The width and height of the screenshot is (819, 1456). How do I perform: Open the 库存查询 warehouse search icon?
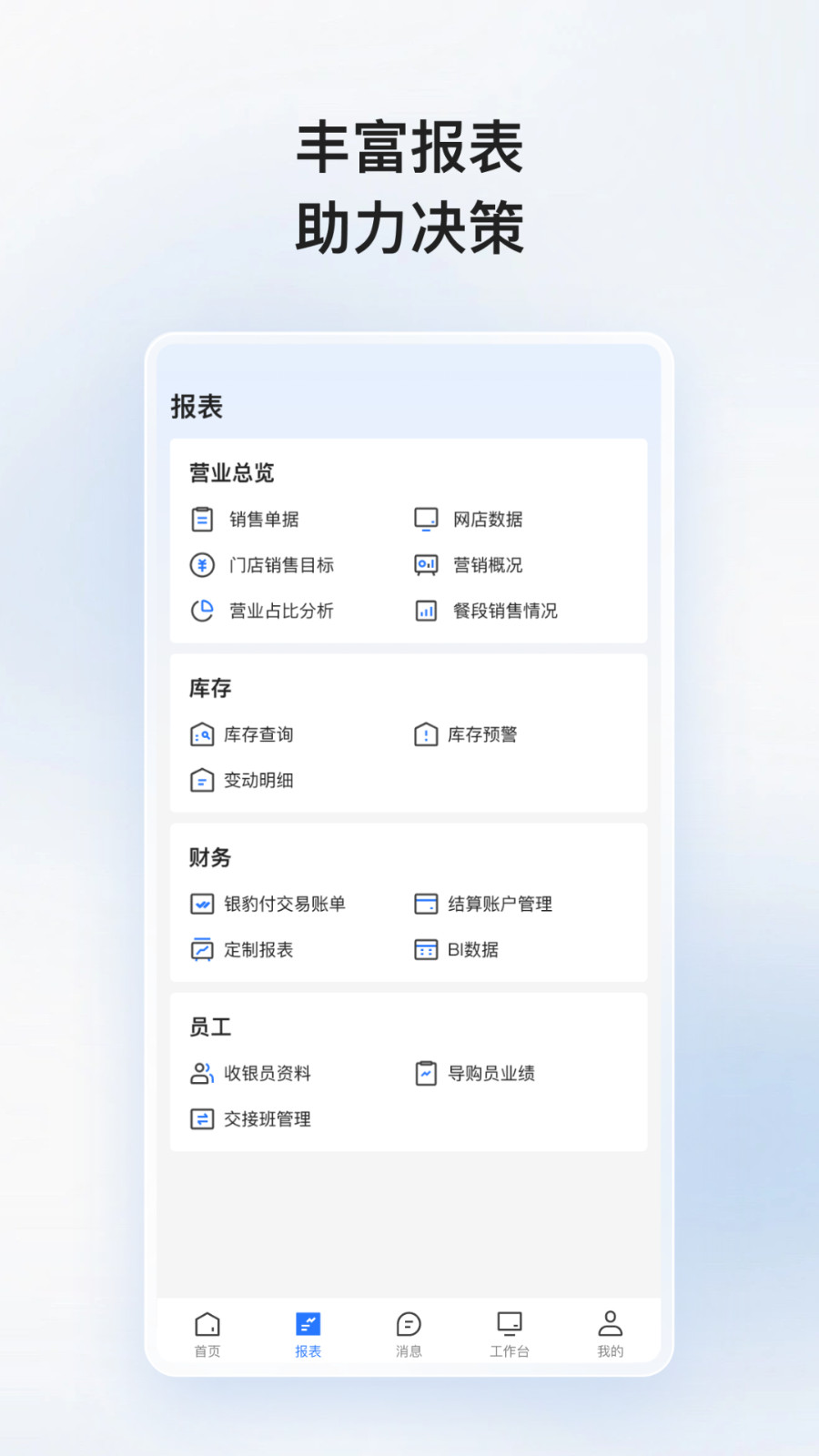pyautogui.click(x=202, y=734)
